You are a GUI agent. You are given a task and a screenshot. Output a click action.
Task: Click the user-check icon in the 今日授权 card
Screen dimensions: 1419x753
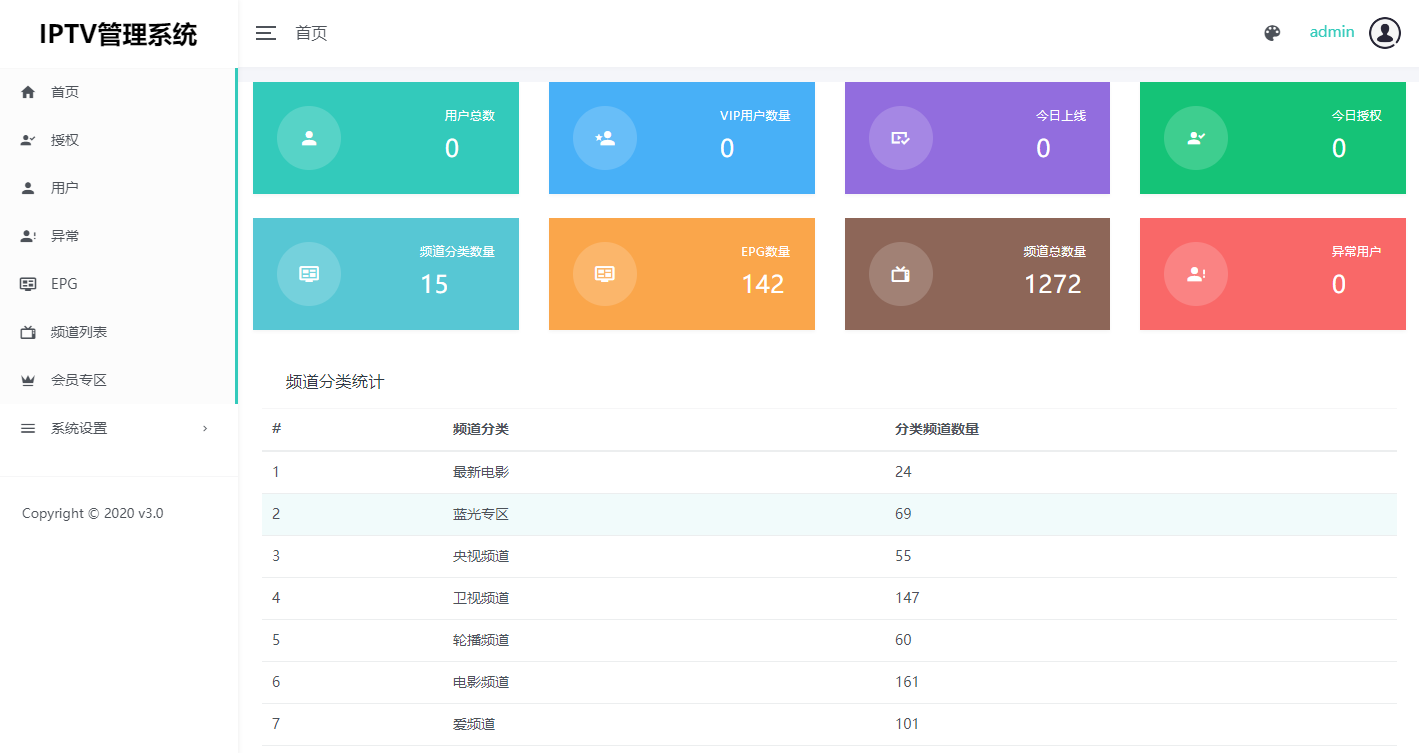coord(1196,138)
